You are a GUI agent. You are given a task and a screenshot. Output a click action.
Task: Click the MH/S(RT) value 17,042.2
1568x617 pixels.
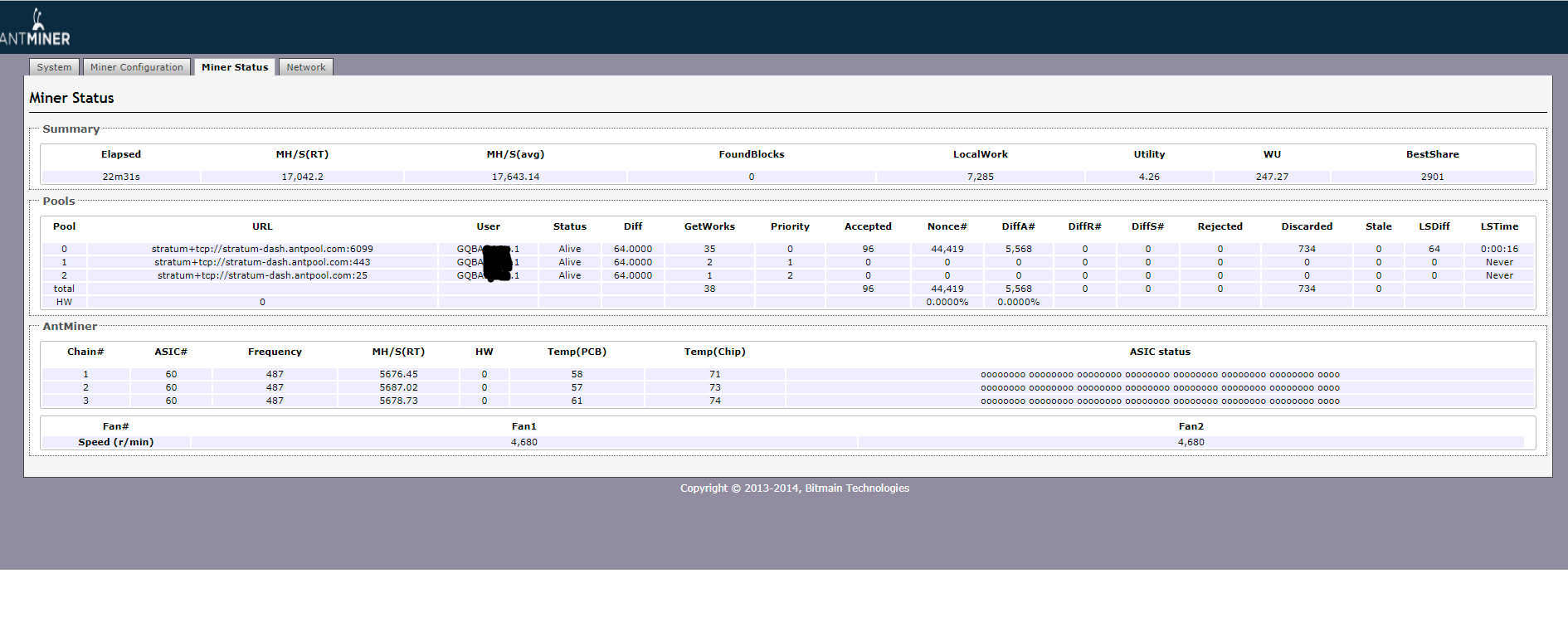[x=302, y=177]
